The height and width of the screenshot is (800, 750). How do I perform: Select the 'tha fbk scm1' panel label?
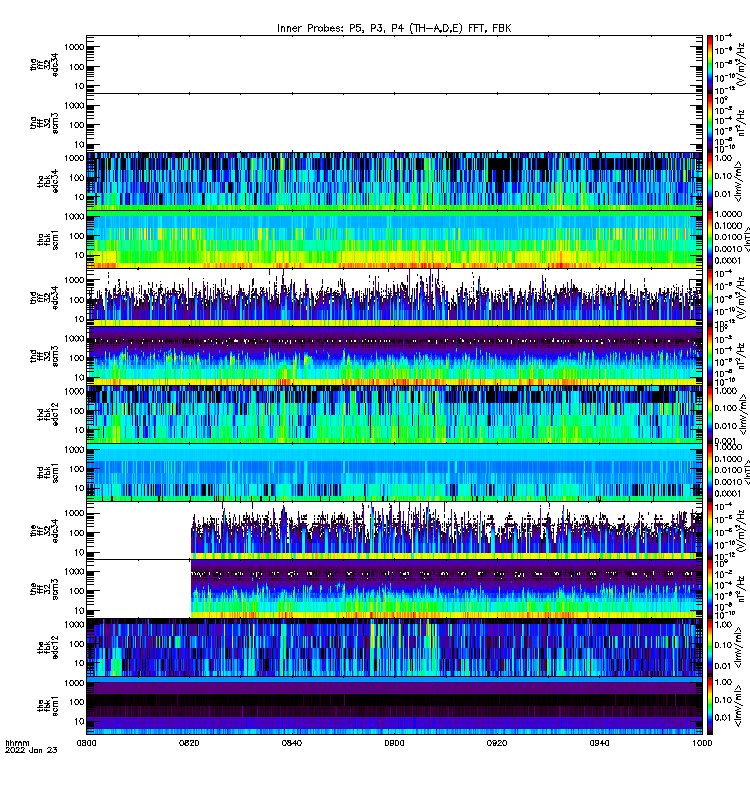pyautogui.click(x=48, y=240)
